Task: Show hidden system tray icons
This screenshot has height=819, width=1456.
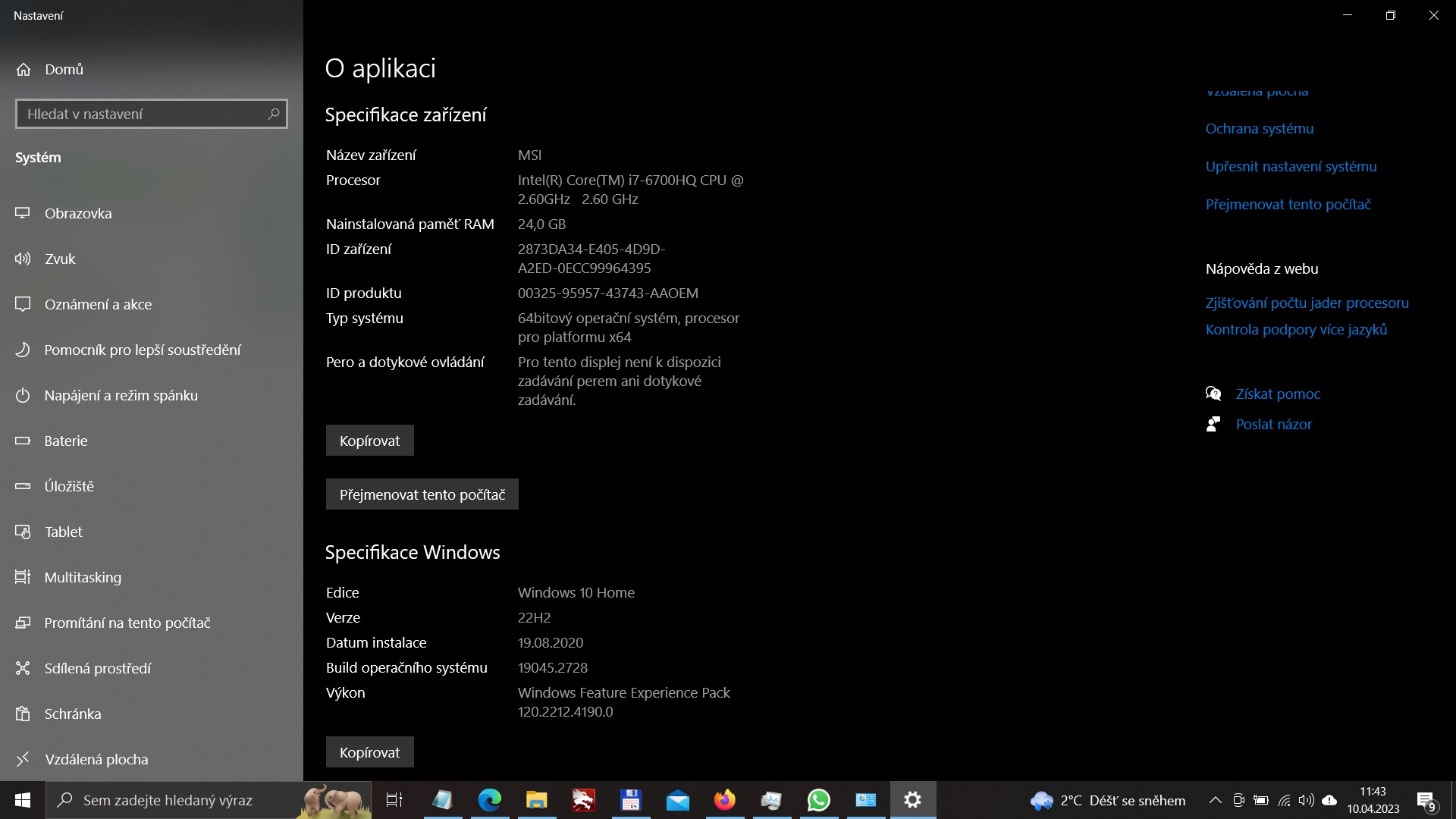Action: (1215, 800)
